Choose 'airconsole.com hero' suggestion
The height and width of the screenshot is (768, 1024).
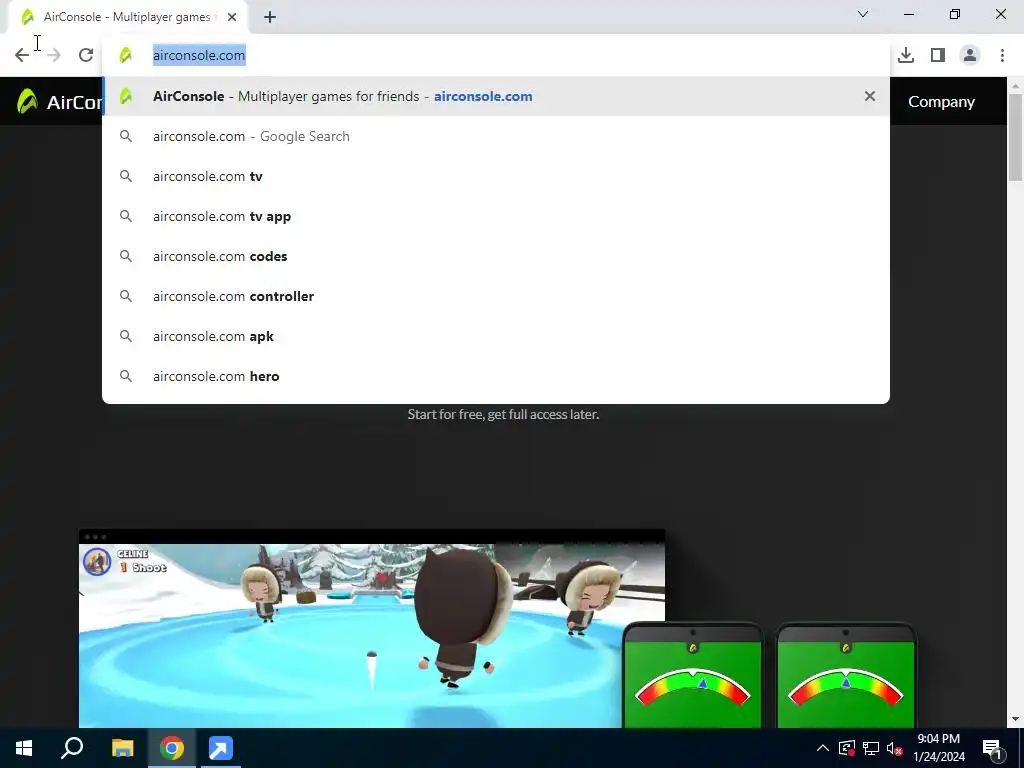coord(496,376)
